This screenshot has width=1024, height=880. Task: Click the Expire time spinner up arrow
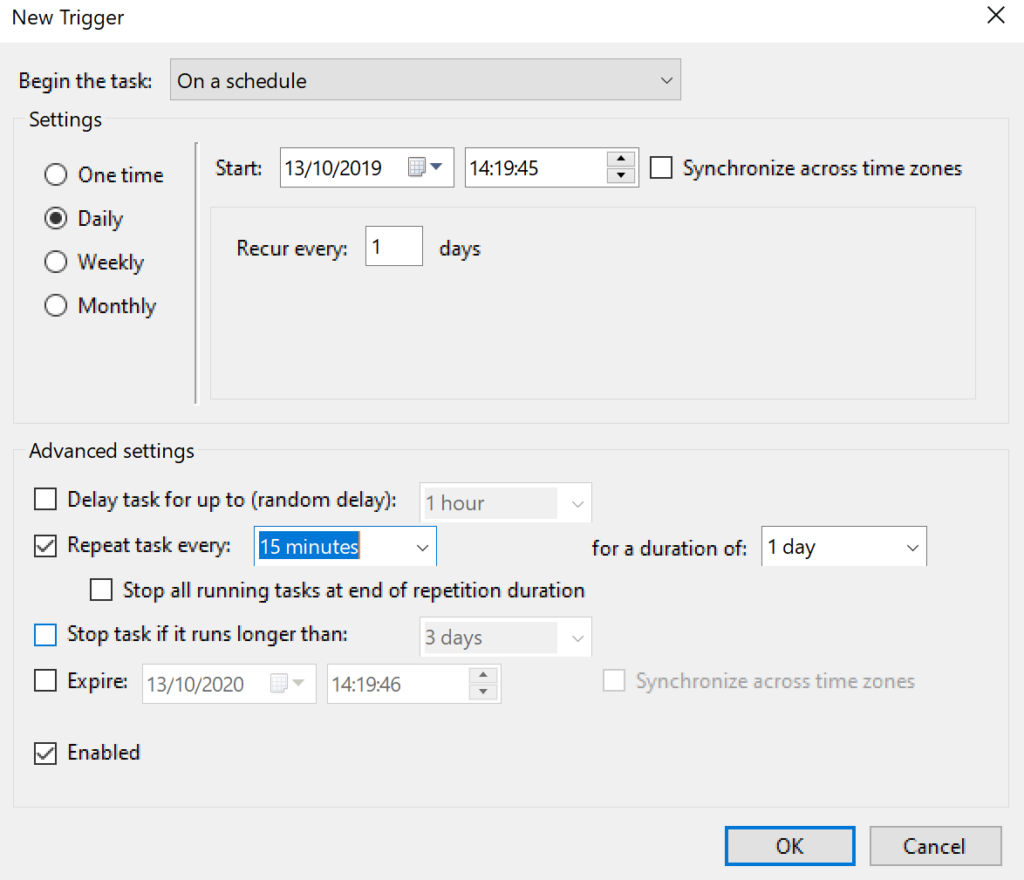(x=485, y=677)
